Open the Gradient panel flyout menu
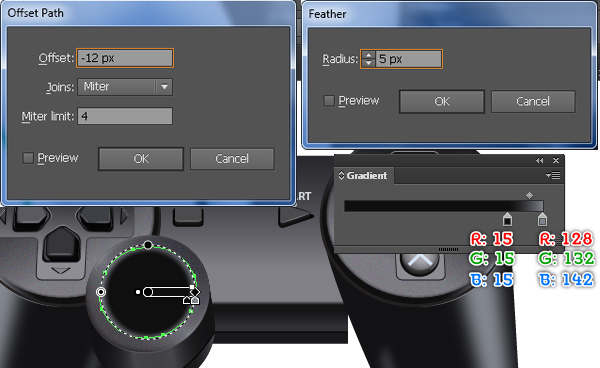 pos(553,176)
